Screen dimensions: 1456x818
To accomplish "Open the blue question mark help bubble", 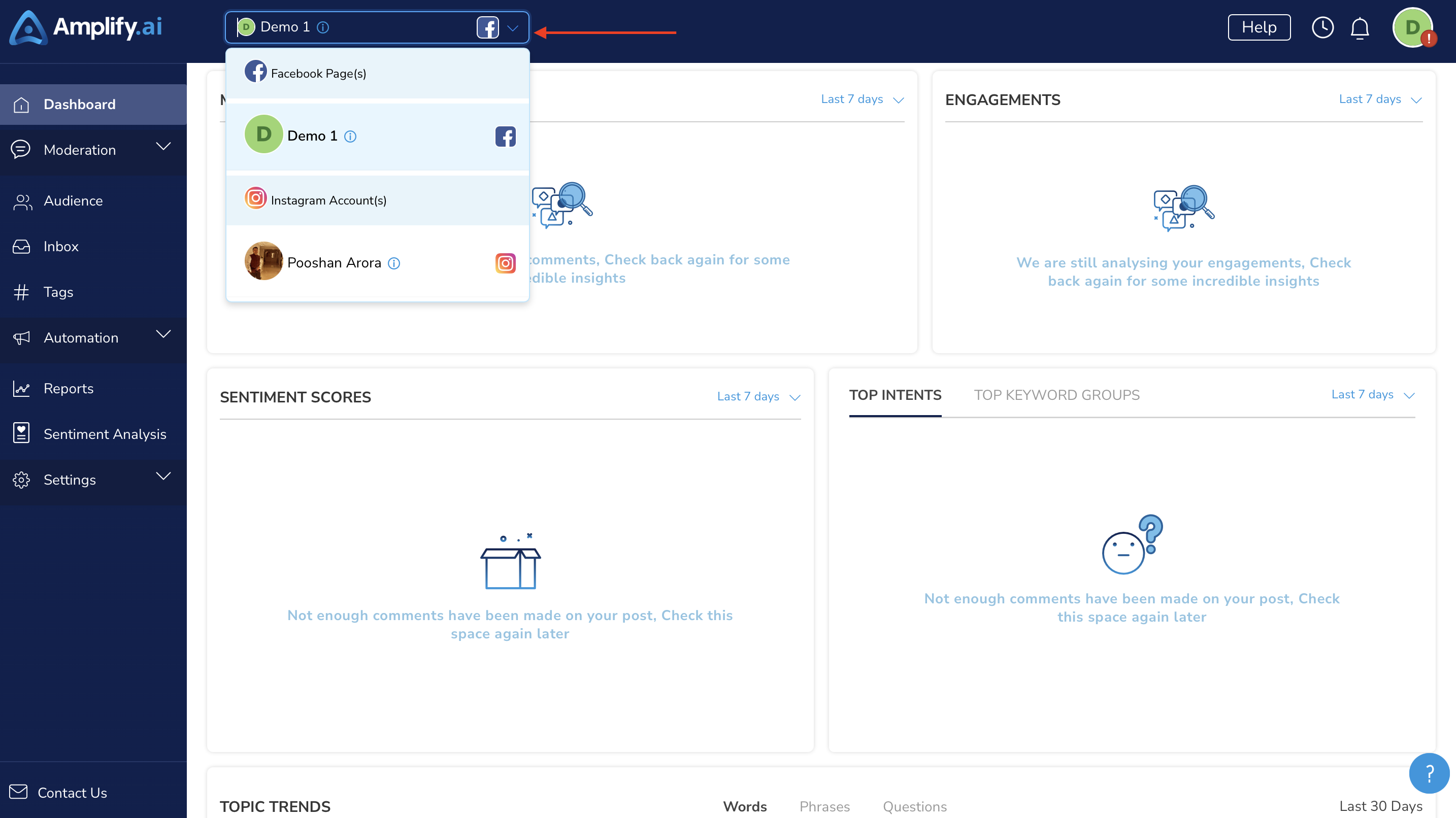I will click(1429, 773).
